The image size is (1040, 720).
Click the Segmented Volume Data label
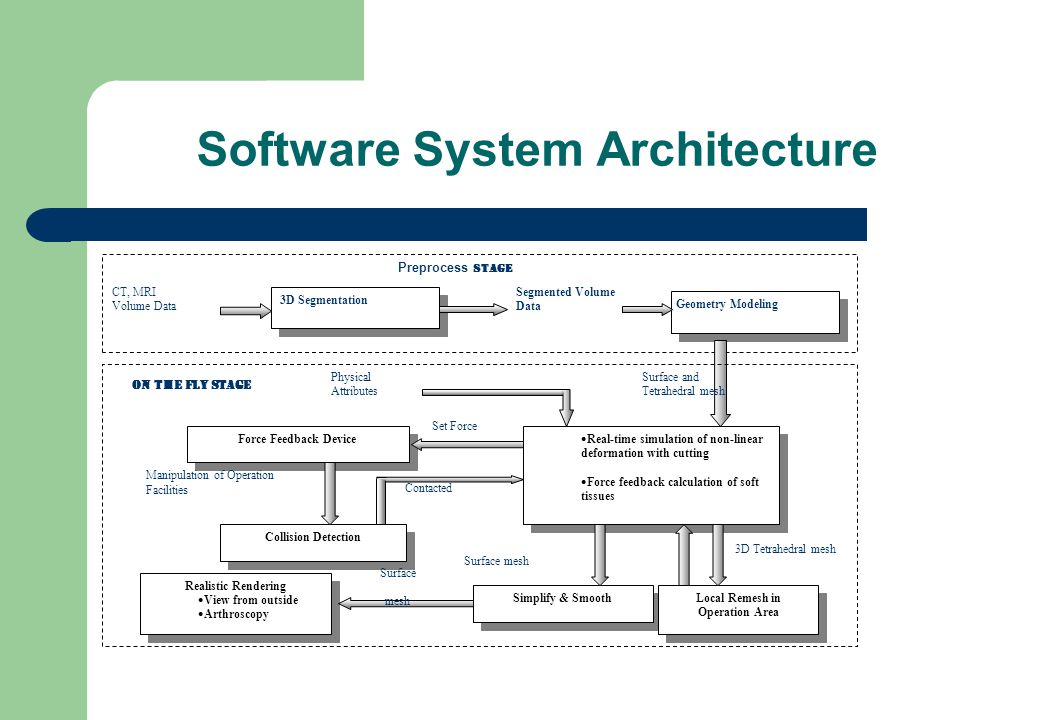pyautogui.click(x=565, y=299)
